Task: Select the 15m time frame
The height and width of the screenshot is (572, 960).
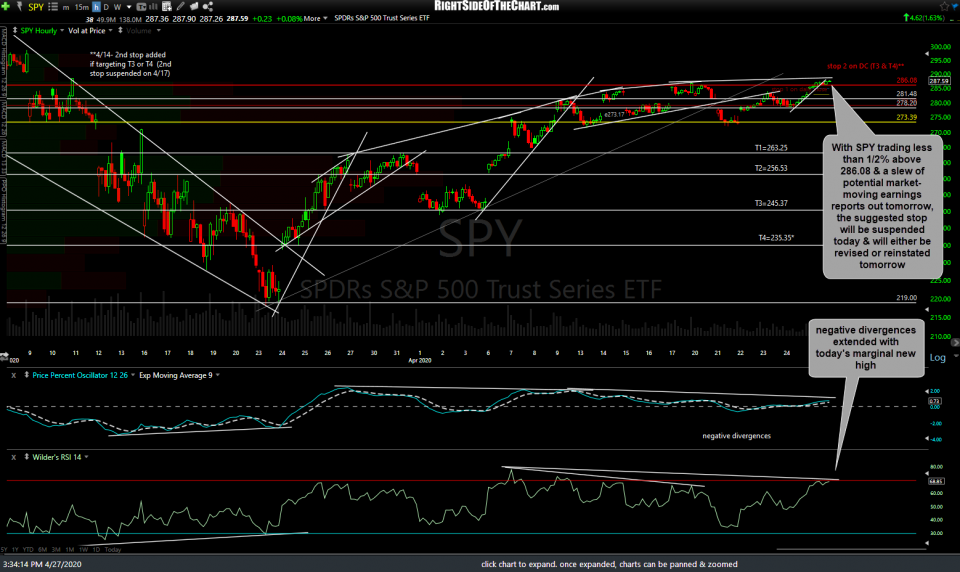Action: (x=81, y=7)
